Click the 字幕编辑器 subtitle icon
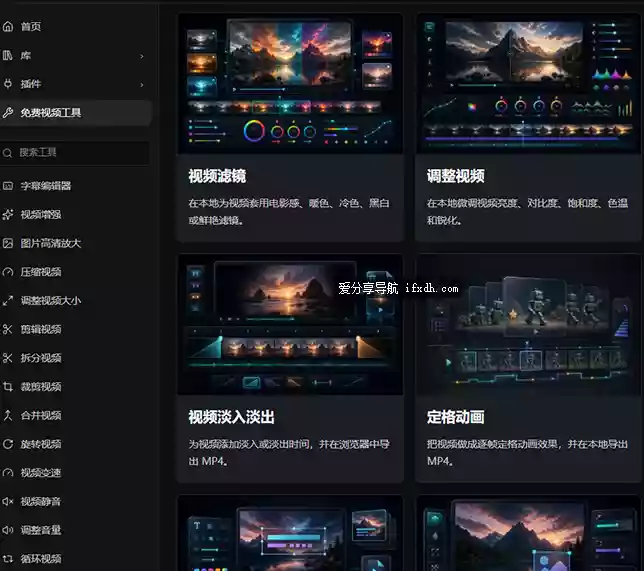Screen dimensions: 644x571 8,186
